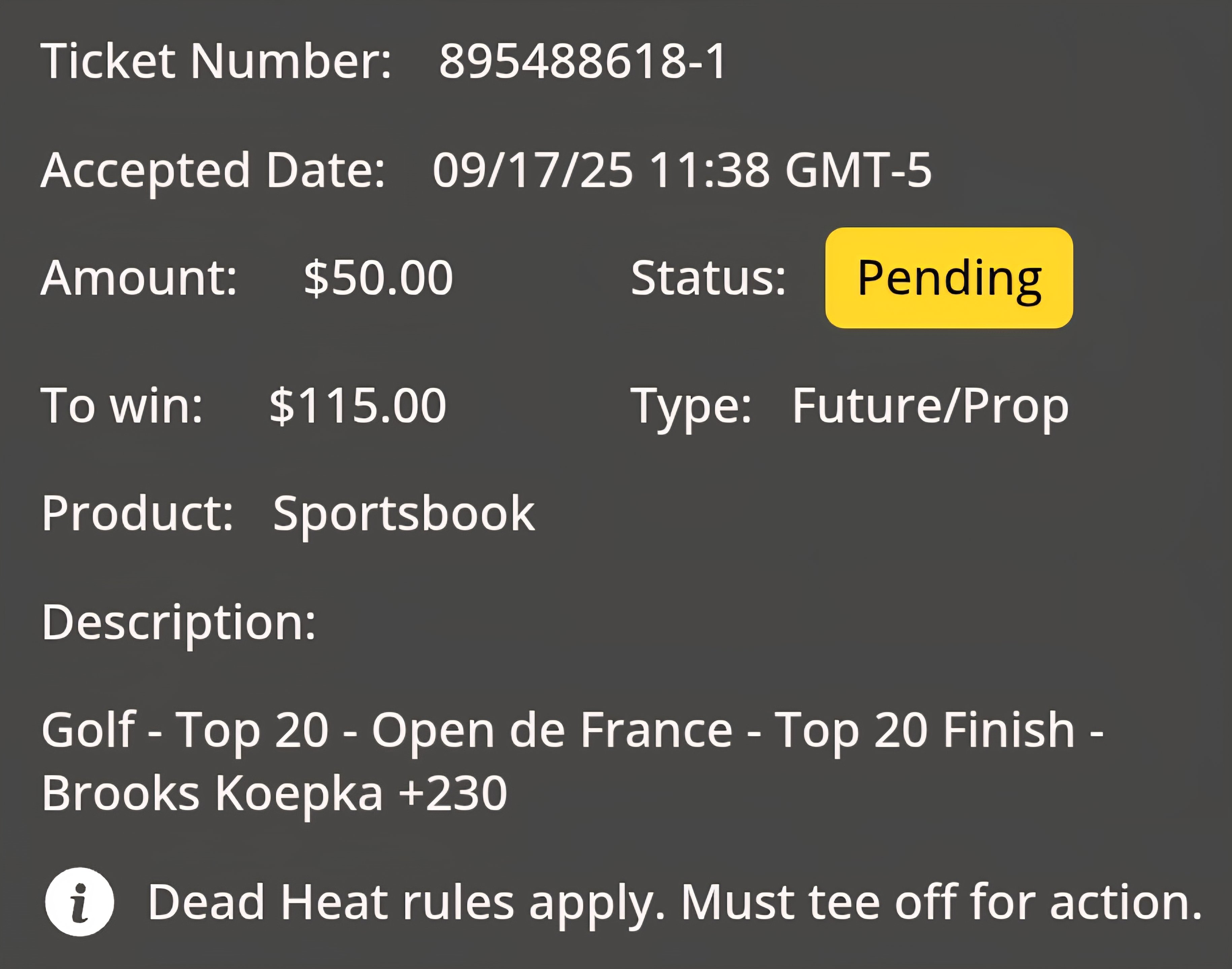Click the Must tee off for action text
This screenshot has width=1232, height=969.
click(x=942, y=901)
